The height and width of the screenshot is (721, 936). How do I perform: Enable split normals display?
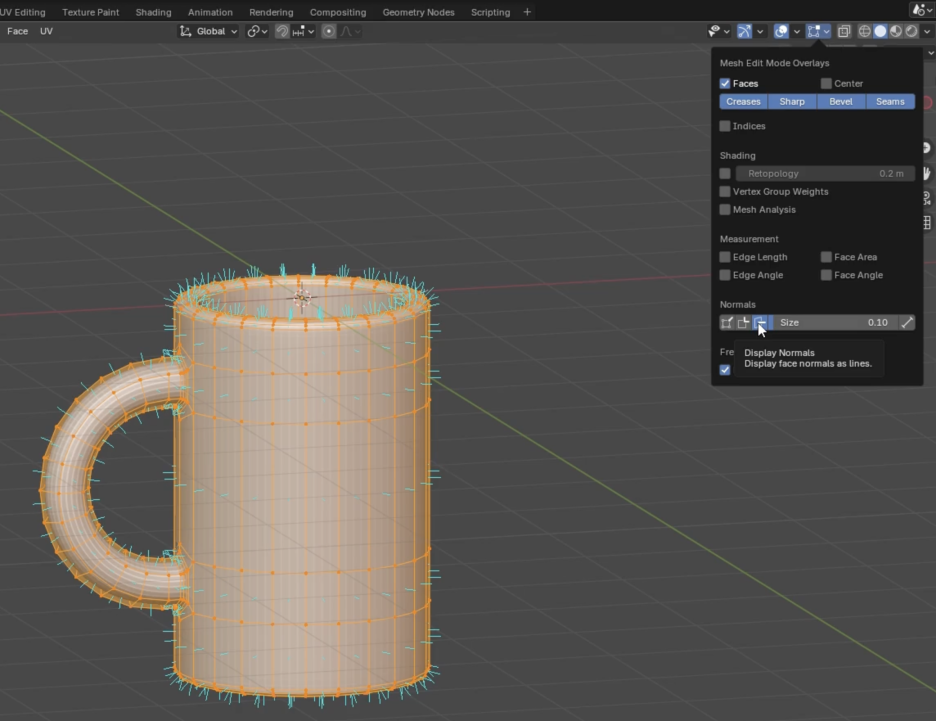click(x=744, y=322)
